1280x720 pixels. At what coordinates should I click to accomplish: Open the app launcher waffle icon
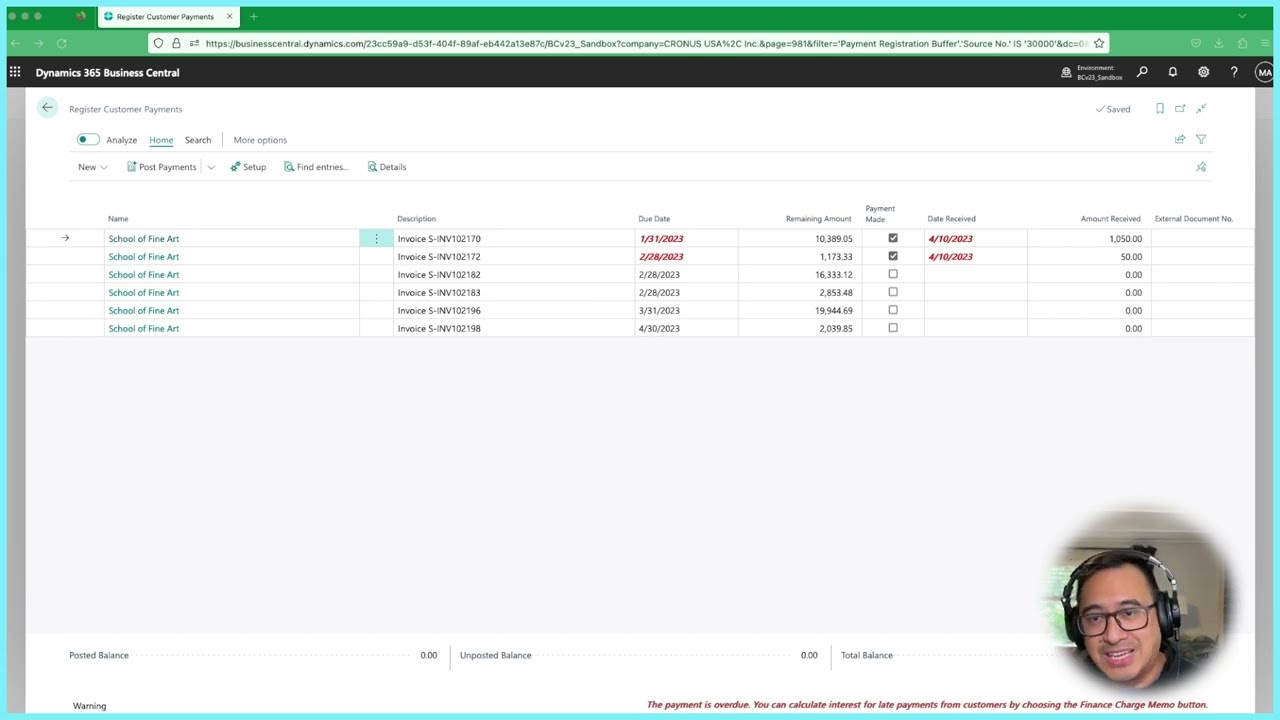(x=15, y=72)
